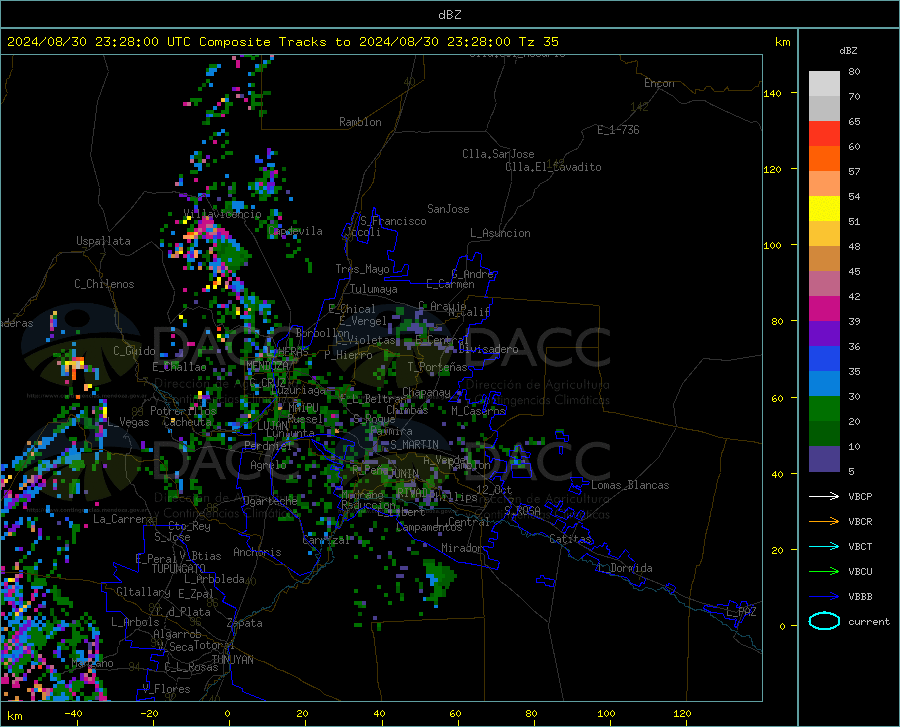Click the blue VBBB arrow symbol
The height and width of the screenshot is (727, 900).
pyautogui.click(x=824, y=596)
